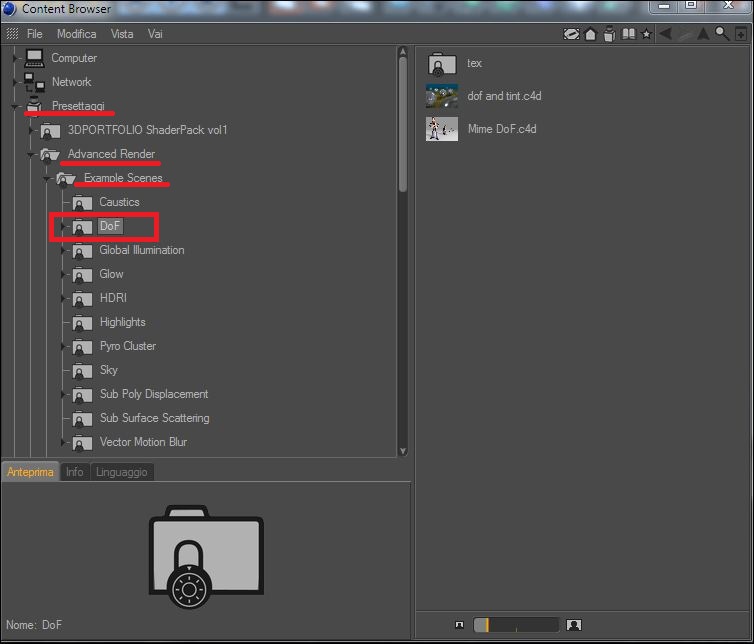Click the small thumbnail size icon
Image resolution: width=754 pixels, height=644 pixels.
[x=459, y=625]
